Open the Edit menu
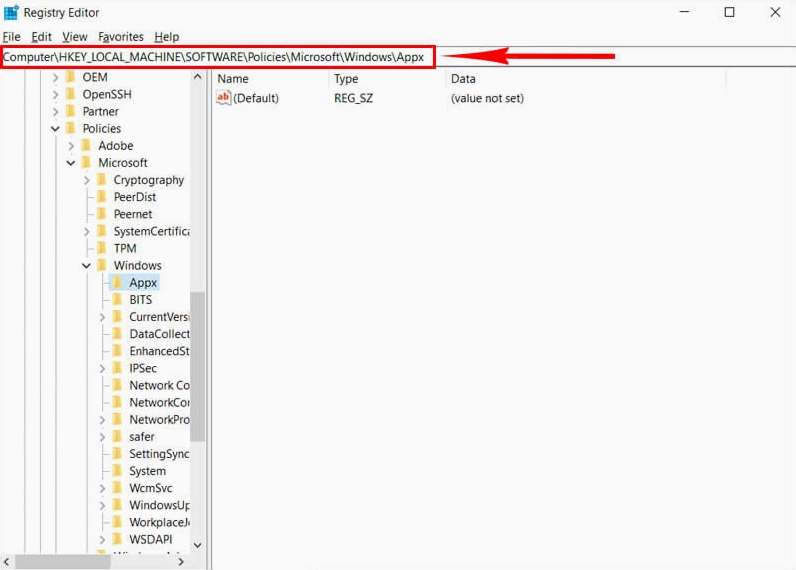Image resolution: width=796 pixels, height=570 pixels. pyautogui.click(x=41, y=37)
